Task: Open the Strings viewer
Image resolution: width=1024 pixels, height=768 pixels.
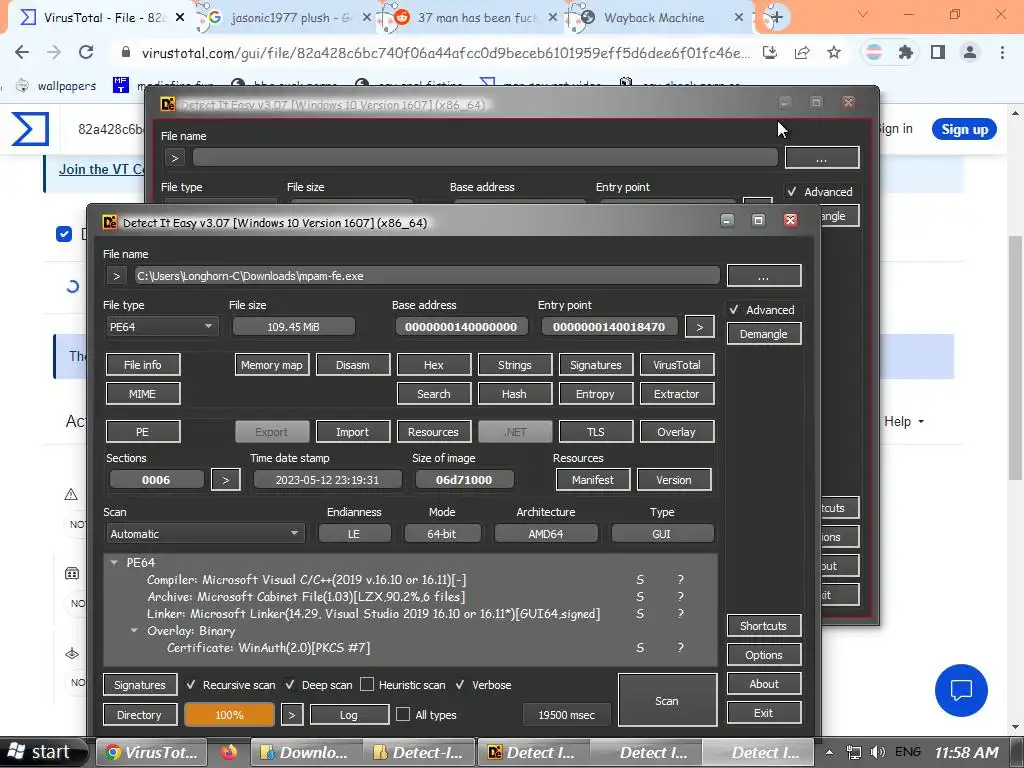Action: [515, 364]
